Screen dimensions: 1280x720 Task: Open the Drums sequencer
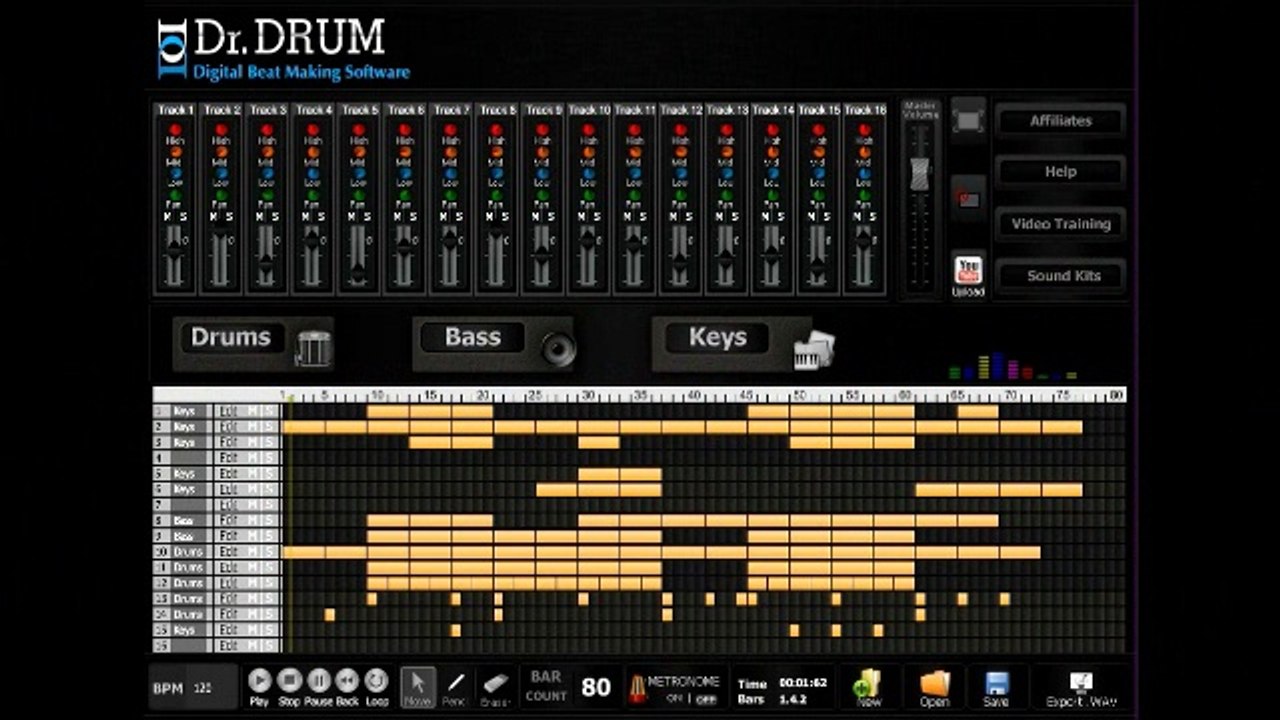click(x=231, y=337)
